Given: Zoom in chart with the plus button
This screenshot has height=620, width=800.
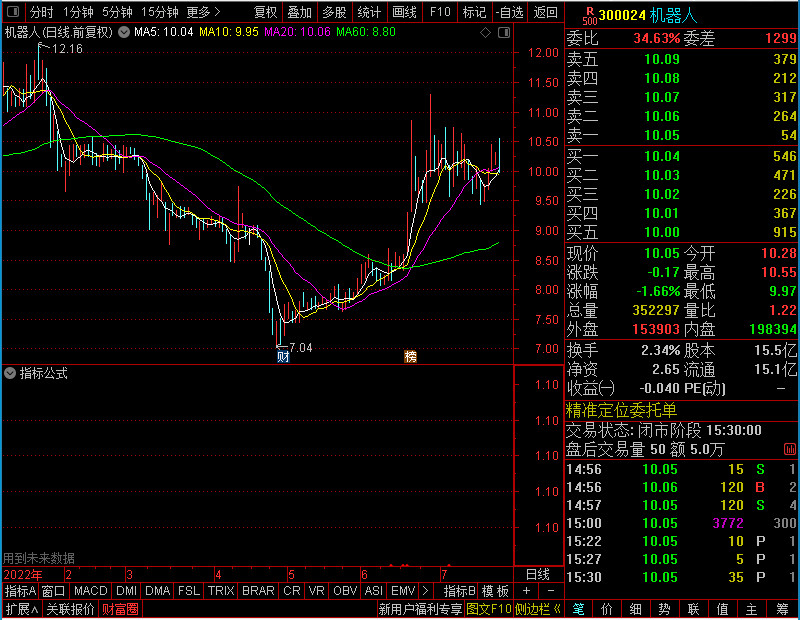Looking at the screenshot, I should pyautogui.click(x=526, y=591).
